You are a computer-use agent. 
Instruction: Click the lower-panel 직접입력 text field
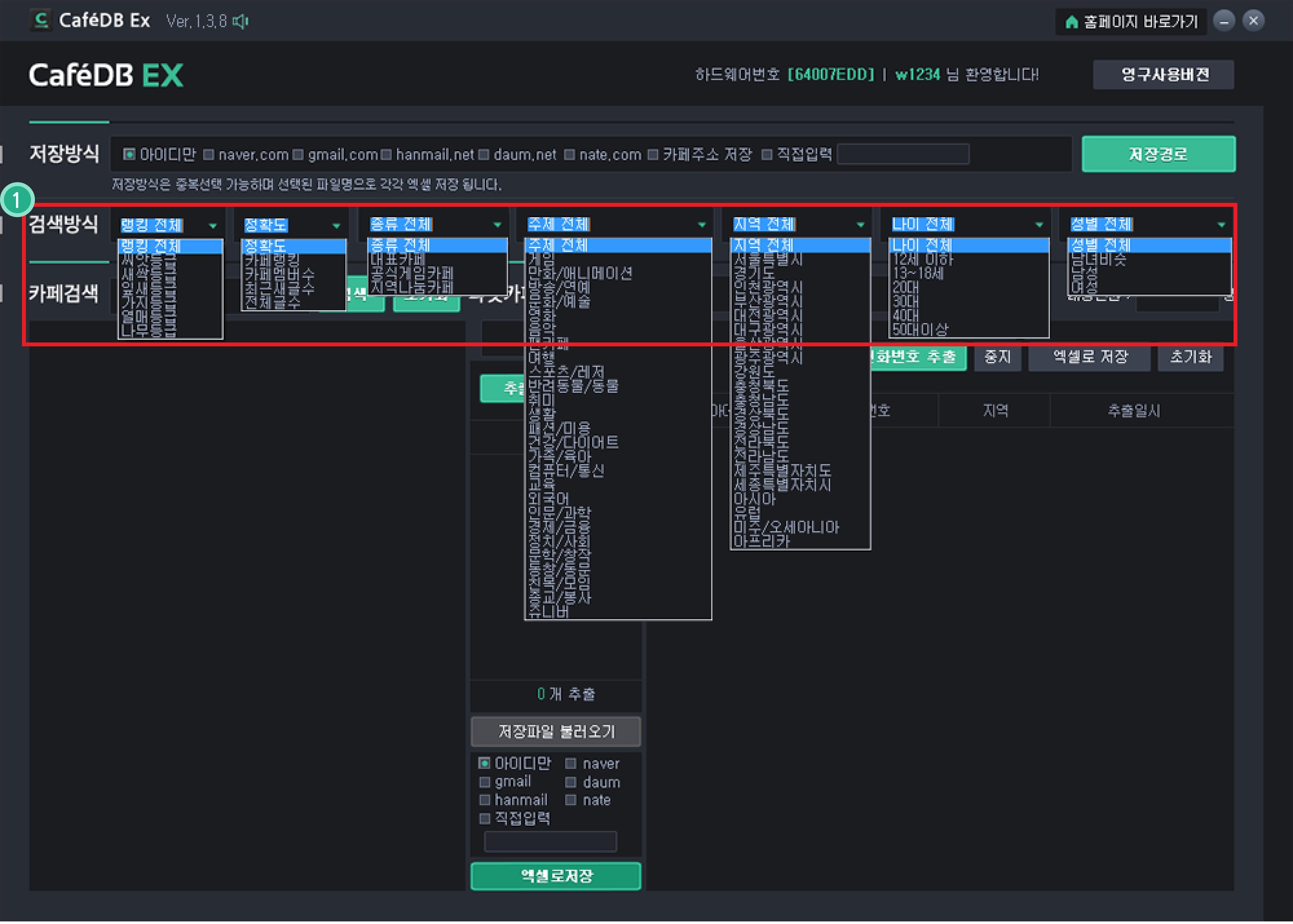click(550, 841)
